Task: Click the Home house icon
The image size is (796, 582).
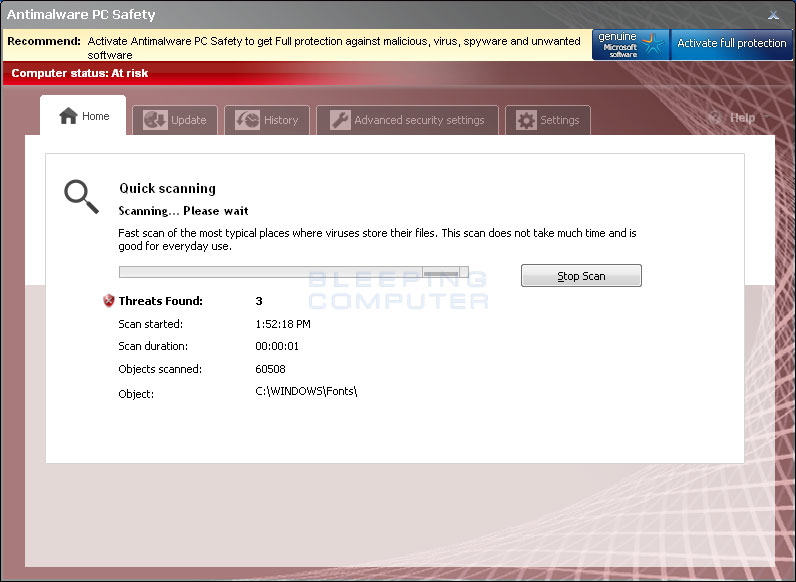Action: point(68,116)
